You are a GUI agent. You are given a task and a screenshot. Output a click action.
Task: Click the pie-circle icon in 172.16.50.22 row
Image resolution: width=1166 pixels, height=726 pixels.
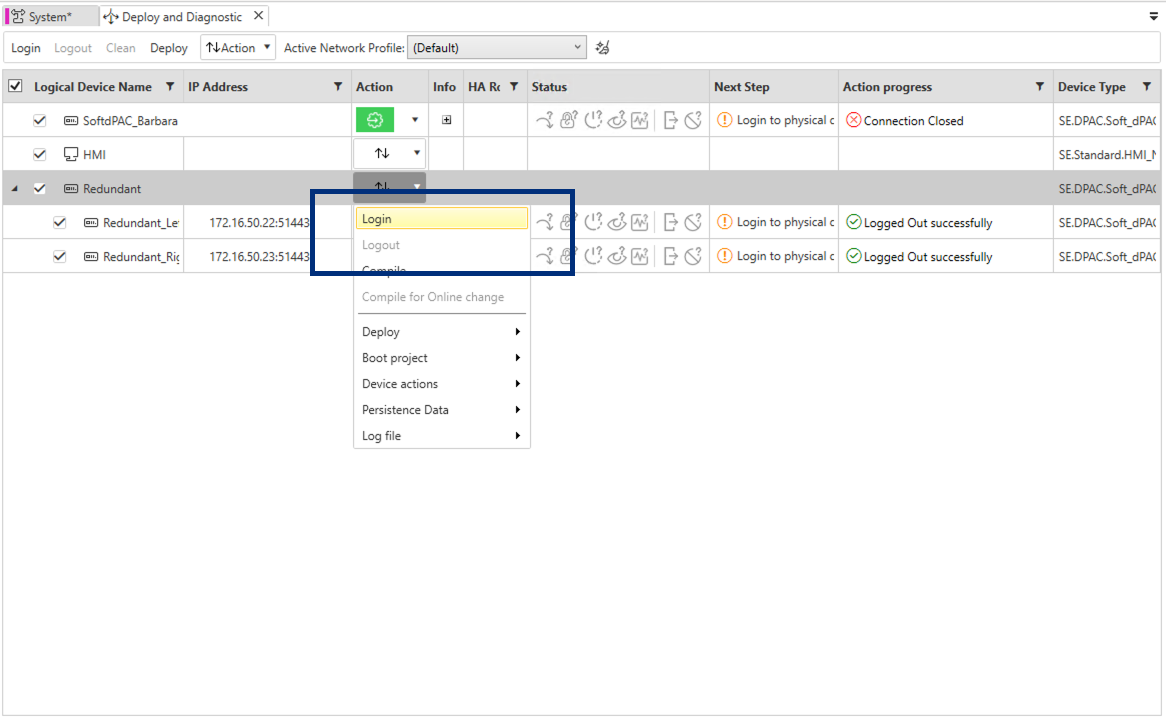[x=693, y=222]
